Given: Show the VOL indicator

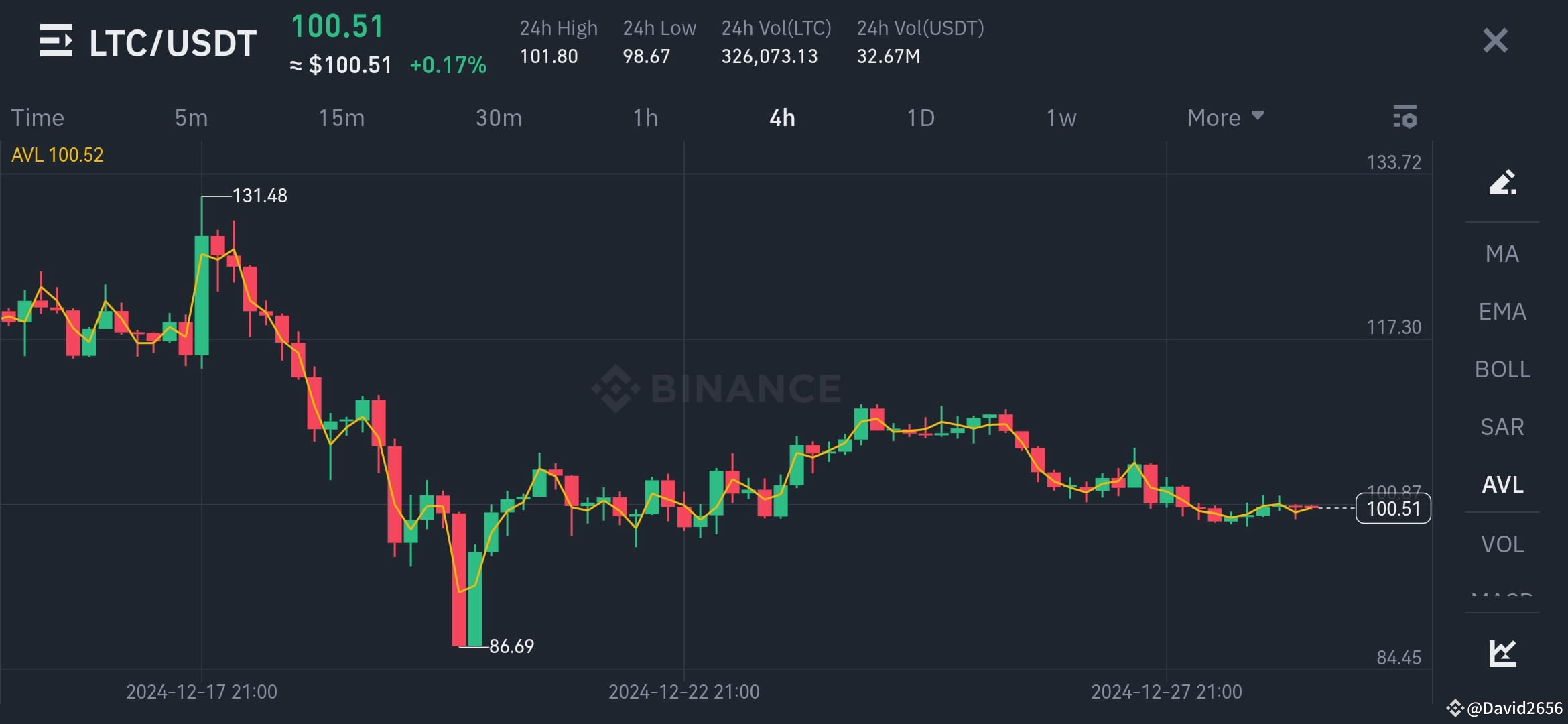Looking at the screenshot, I should (x=1502, y=544).
